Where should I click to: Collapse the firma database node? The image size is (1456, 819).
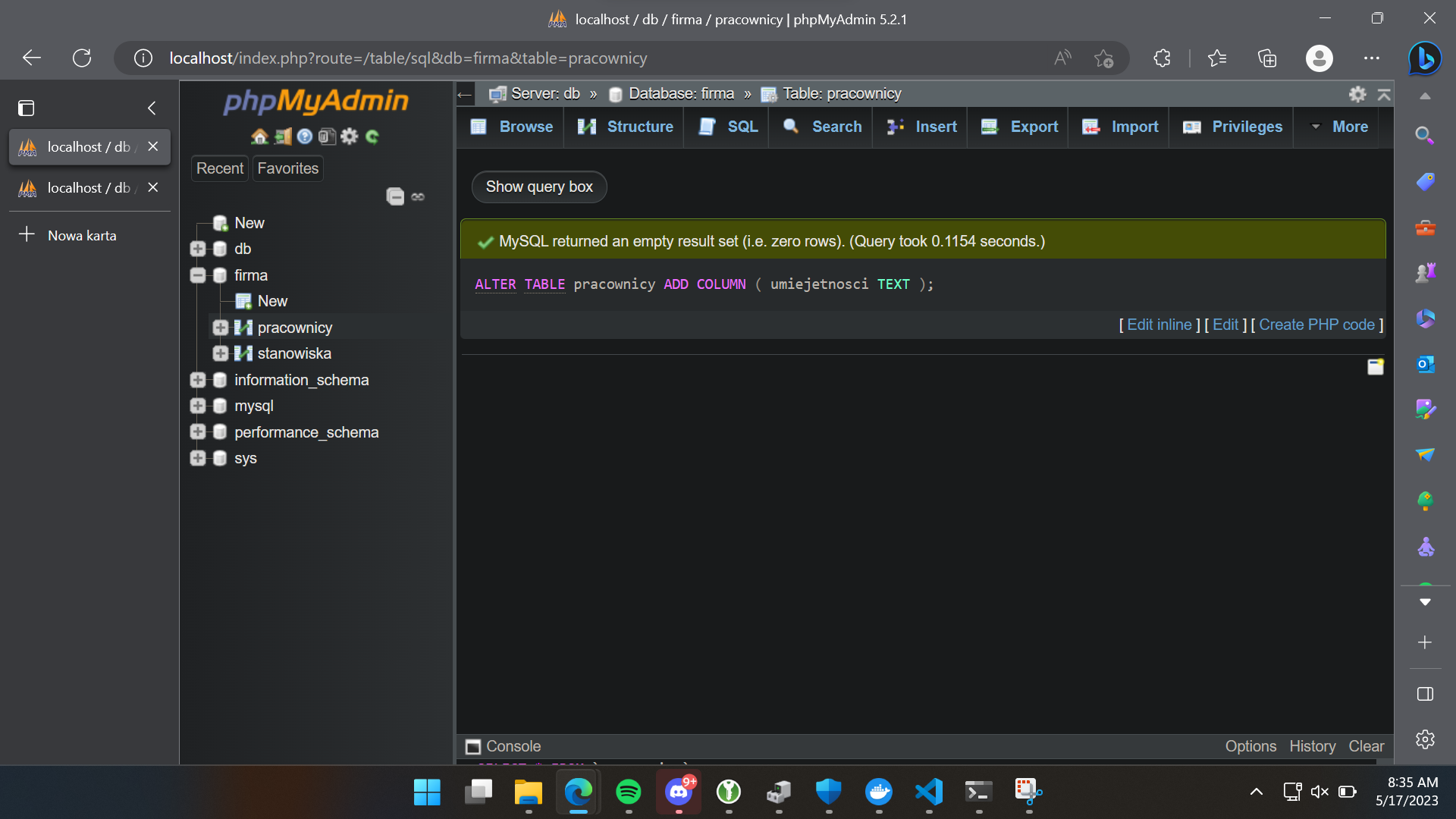click(x=198, y=275)
